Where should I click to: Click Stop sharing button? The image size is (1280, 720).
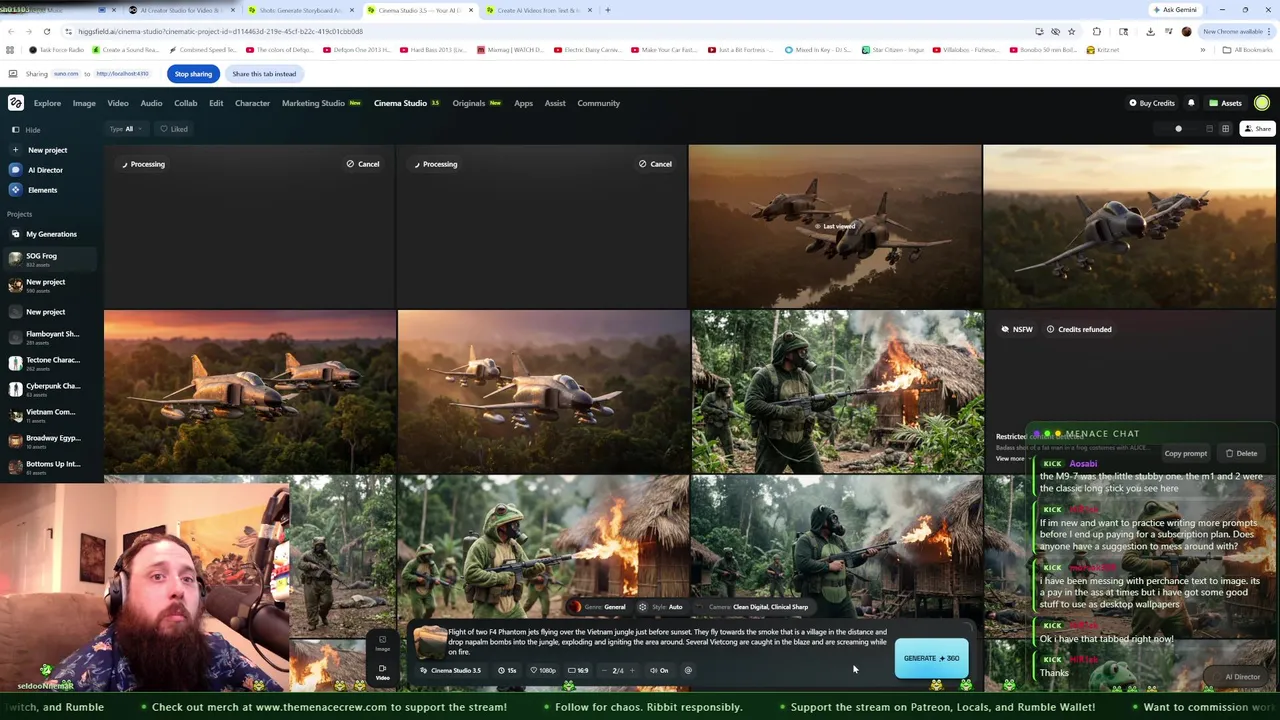click(193, 74)
